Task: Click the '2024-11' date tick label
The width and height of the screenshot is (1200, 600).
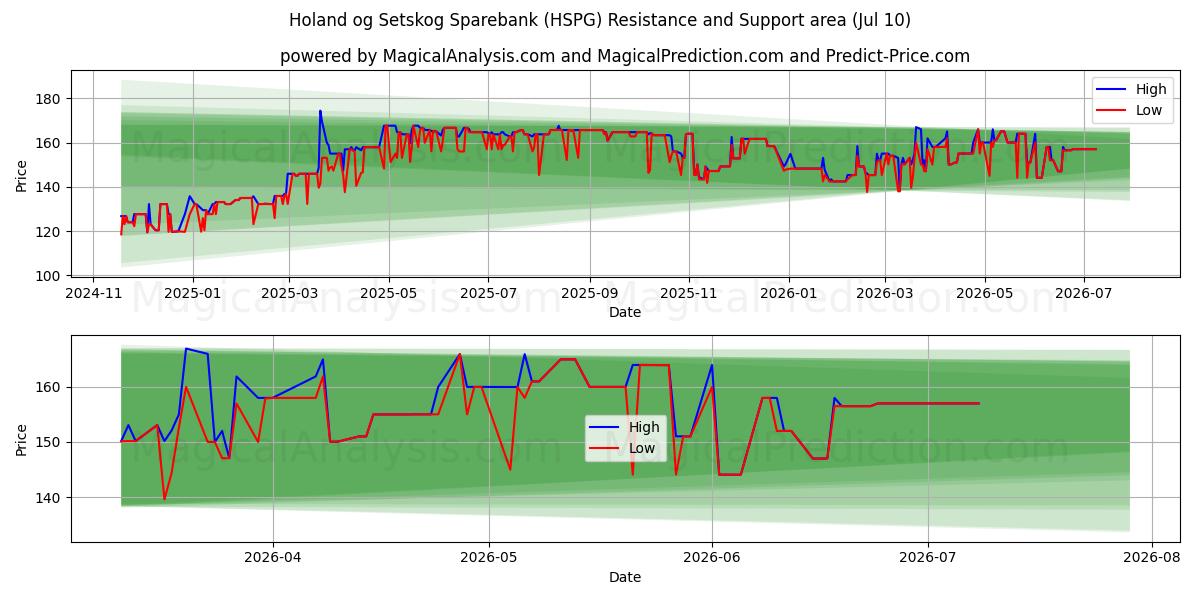Action: coord(93,294)
